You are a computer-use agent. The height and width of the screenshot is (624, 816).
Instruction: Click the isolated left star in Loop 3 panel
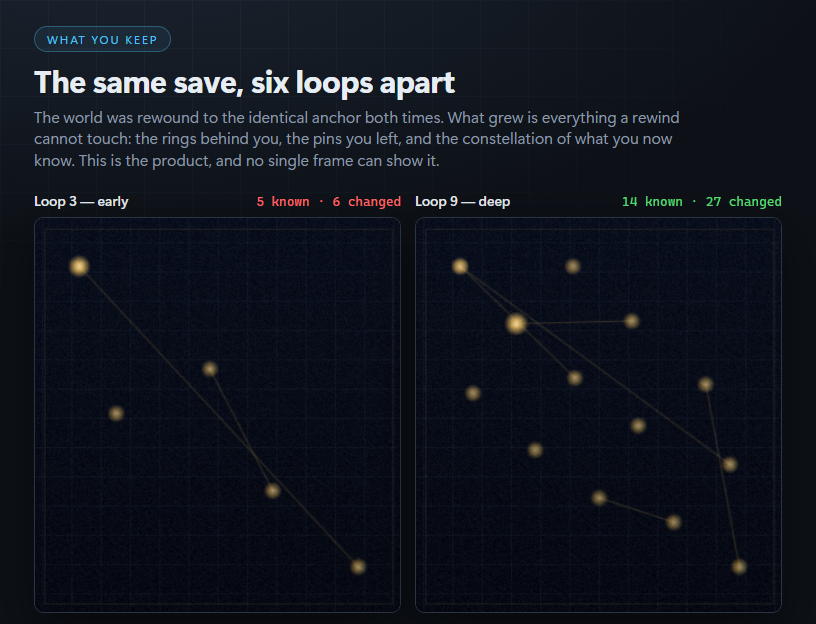point(116,414)
